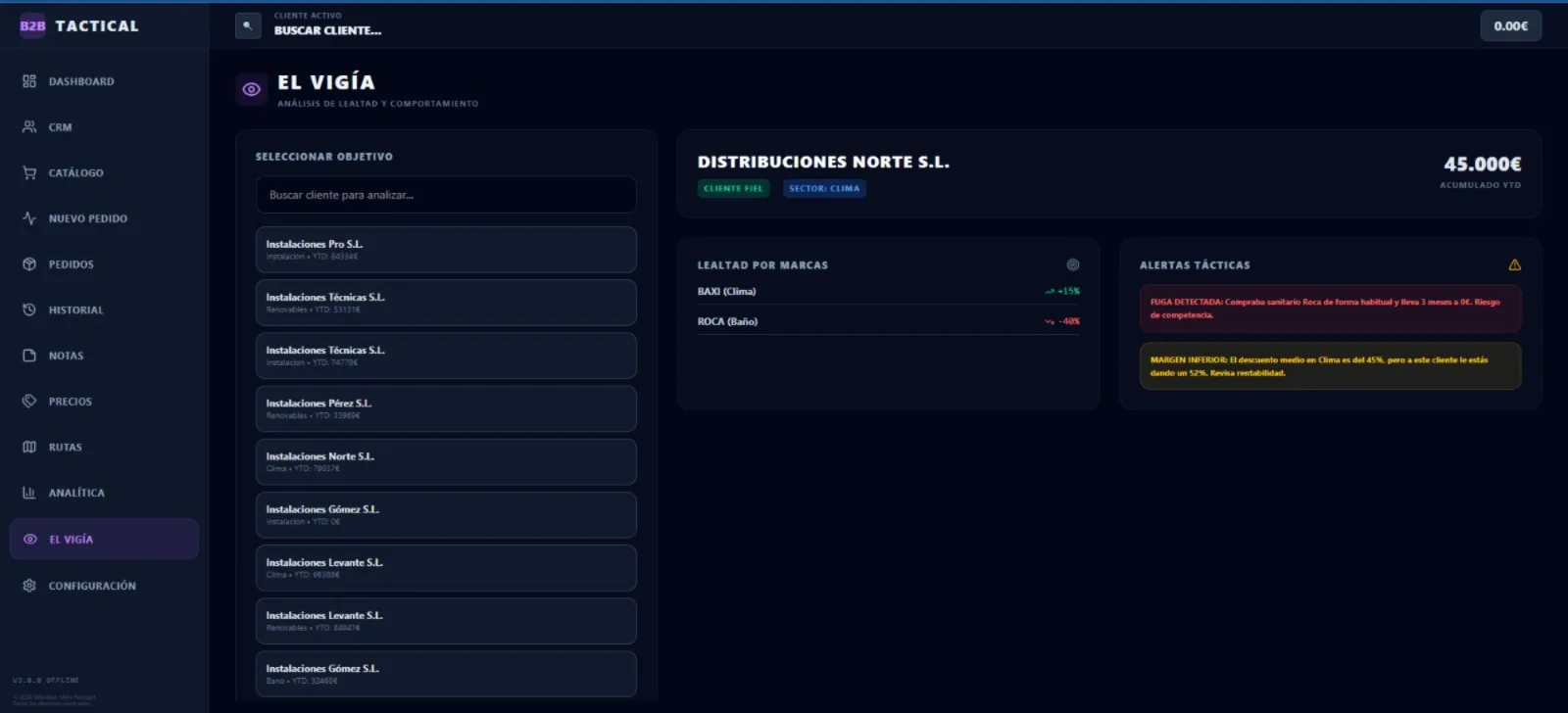Open CRM via its people icon

coord(29,127)
